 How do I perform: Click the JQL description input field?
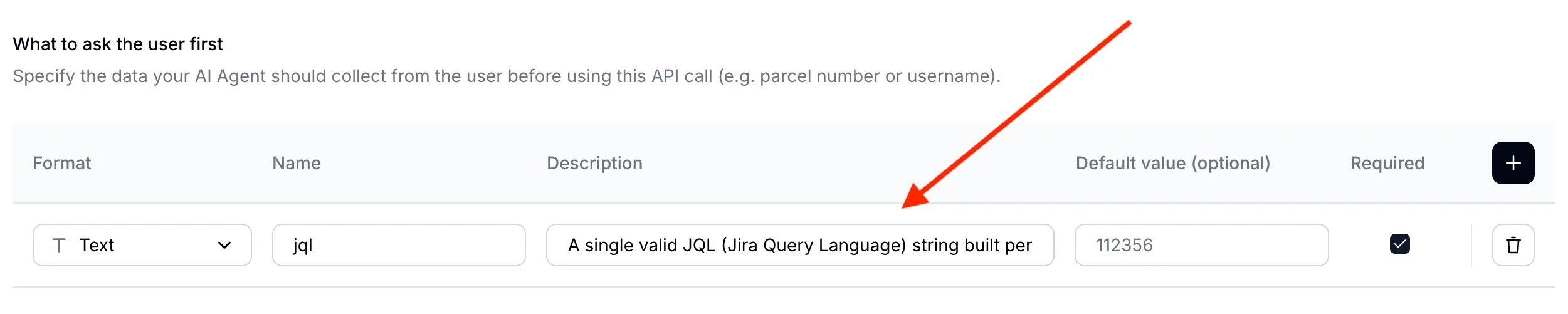point(799,245)
